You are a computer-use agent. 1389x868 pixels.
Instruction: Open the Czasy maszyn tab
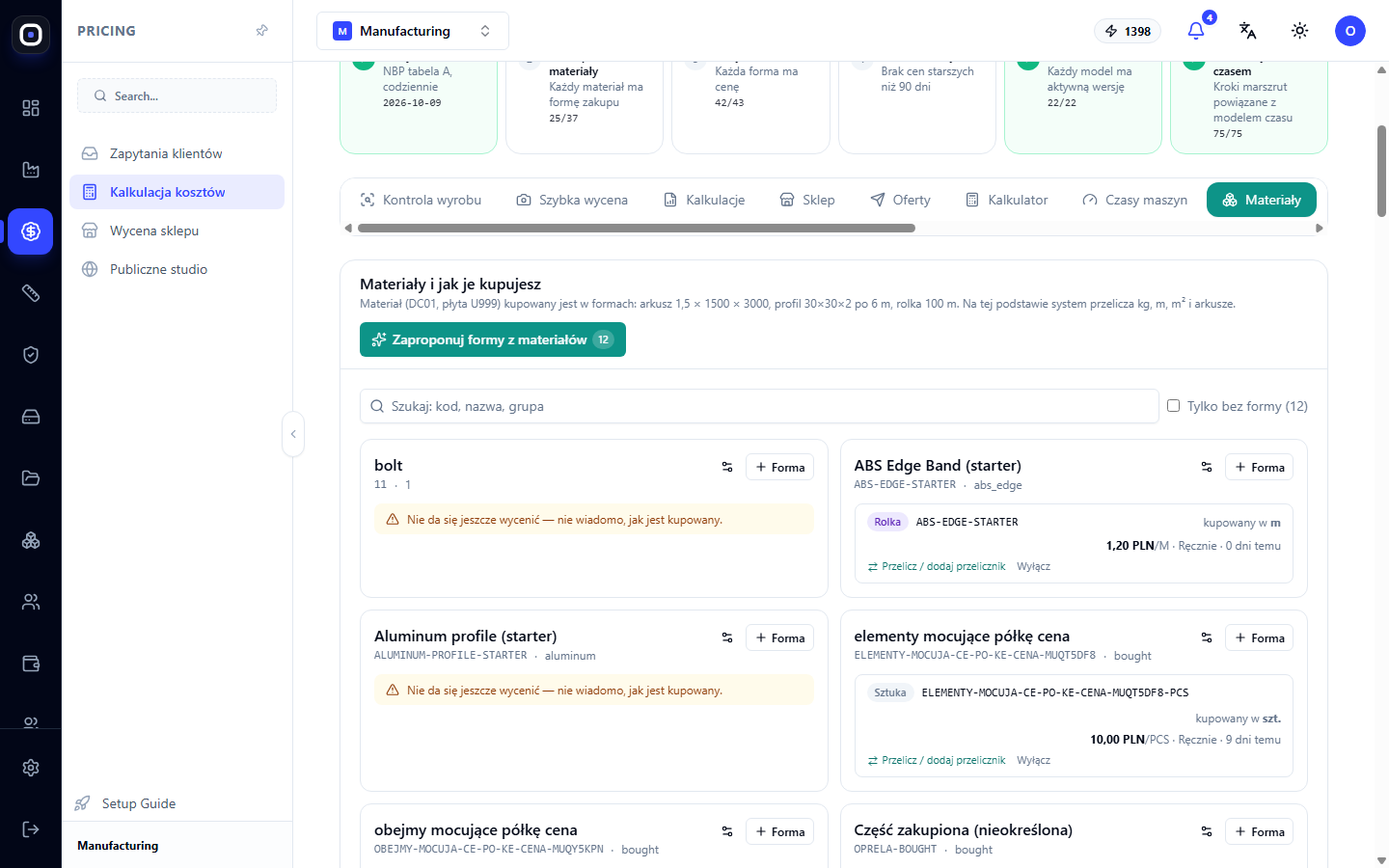tap(1135, 200)
